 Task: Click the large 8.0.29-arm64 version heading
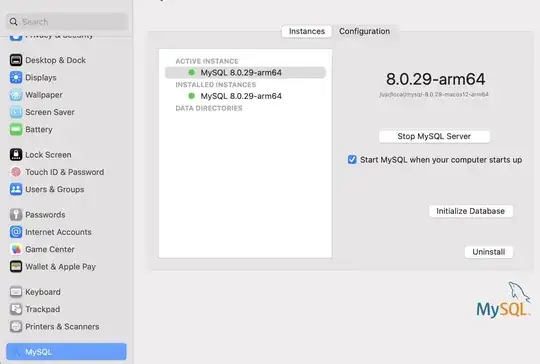tap(435, 79)
